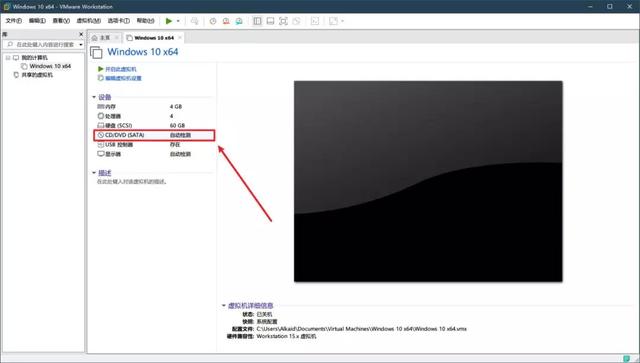Collapse the 描述 description section
Image resolution: width=640 pixels, height=363 pixels.
[x=94, y=173]
